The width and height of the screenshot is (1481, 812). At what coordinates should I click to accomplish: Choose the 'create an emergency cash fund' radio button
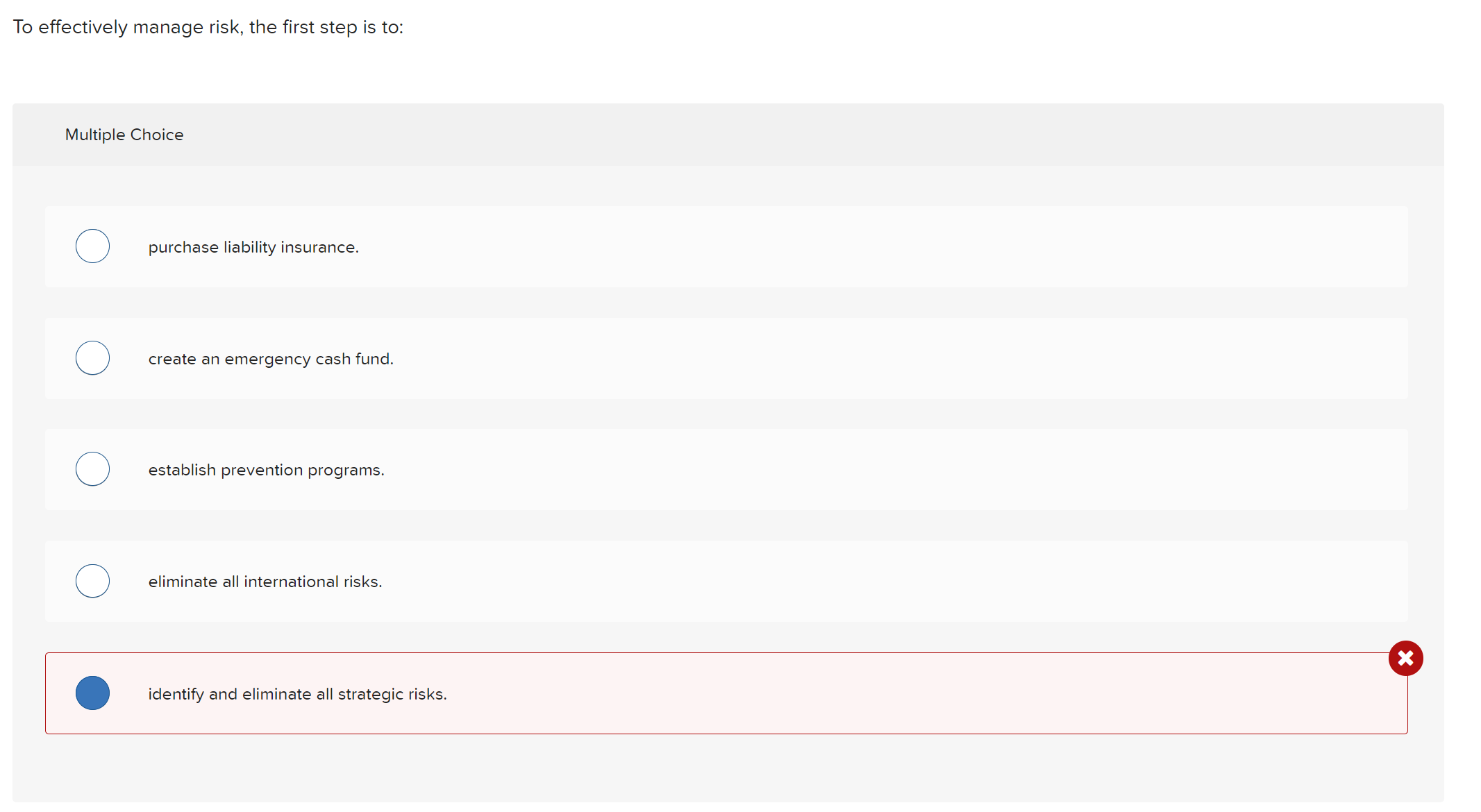pos(92,358)
